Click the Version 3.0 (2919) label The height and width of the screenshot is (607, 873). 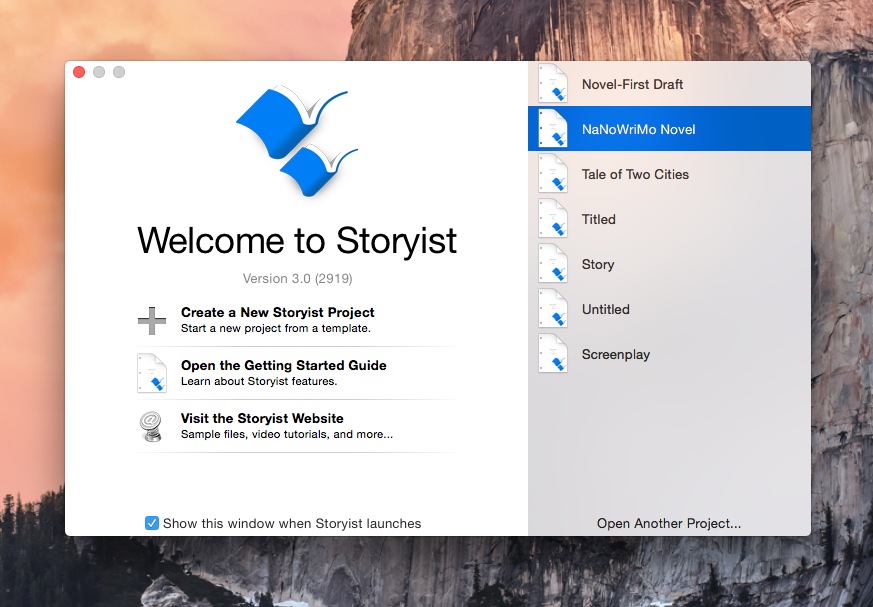[x=297, y=278]
